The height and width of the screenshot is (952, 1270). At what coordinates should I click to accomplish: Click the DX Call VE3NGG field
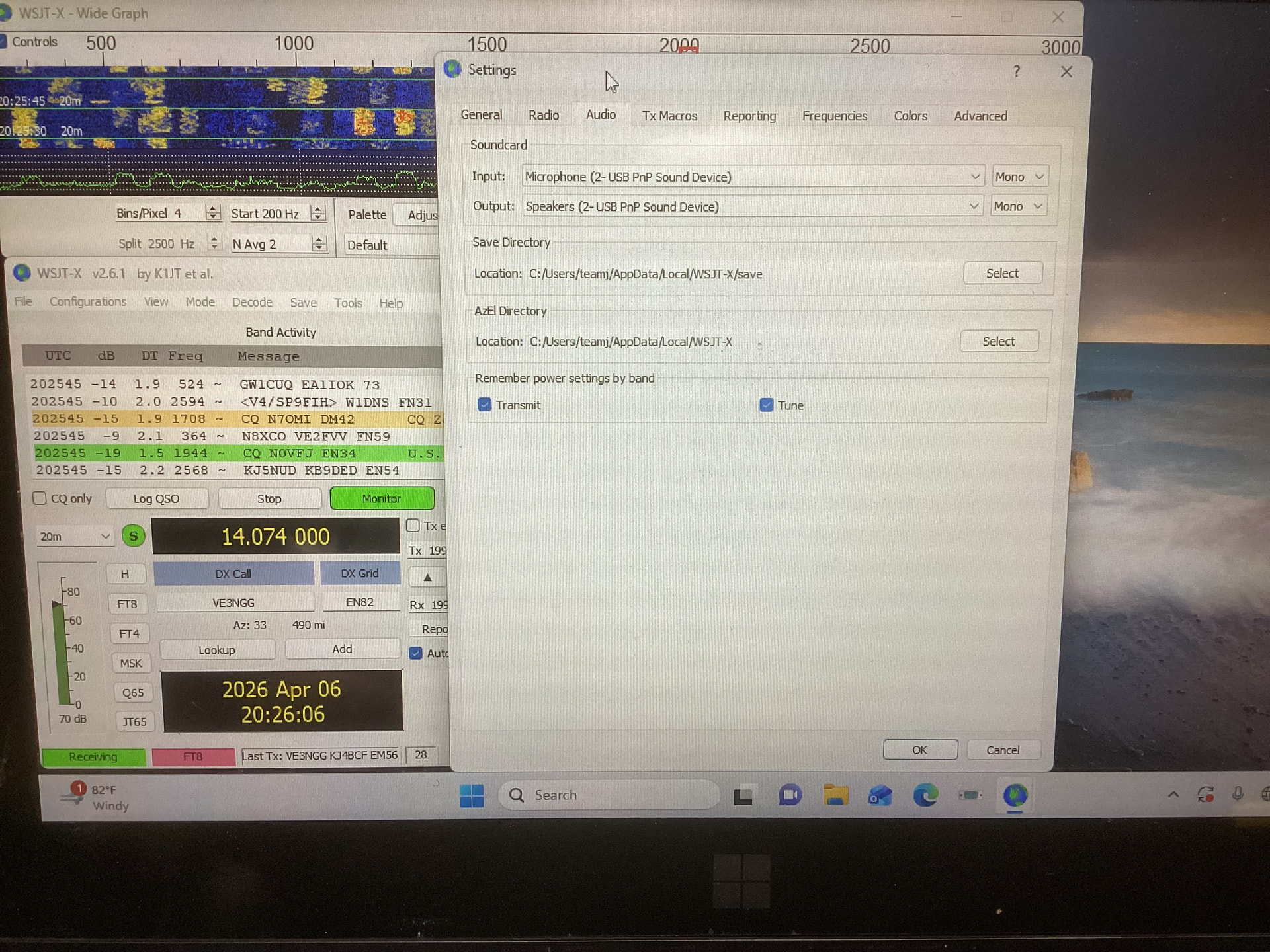click(x=233, y=603)
